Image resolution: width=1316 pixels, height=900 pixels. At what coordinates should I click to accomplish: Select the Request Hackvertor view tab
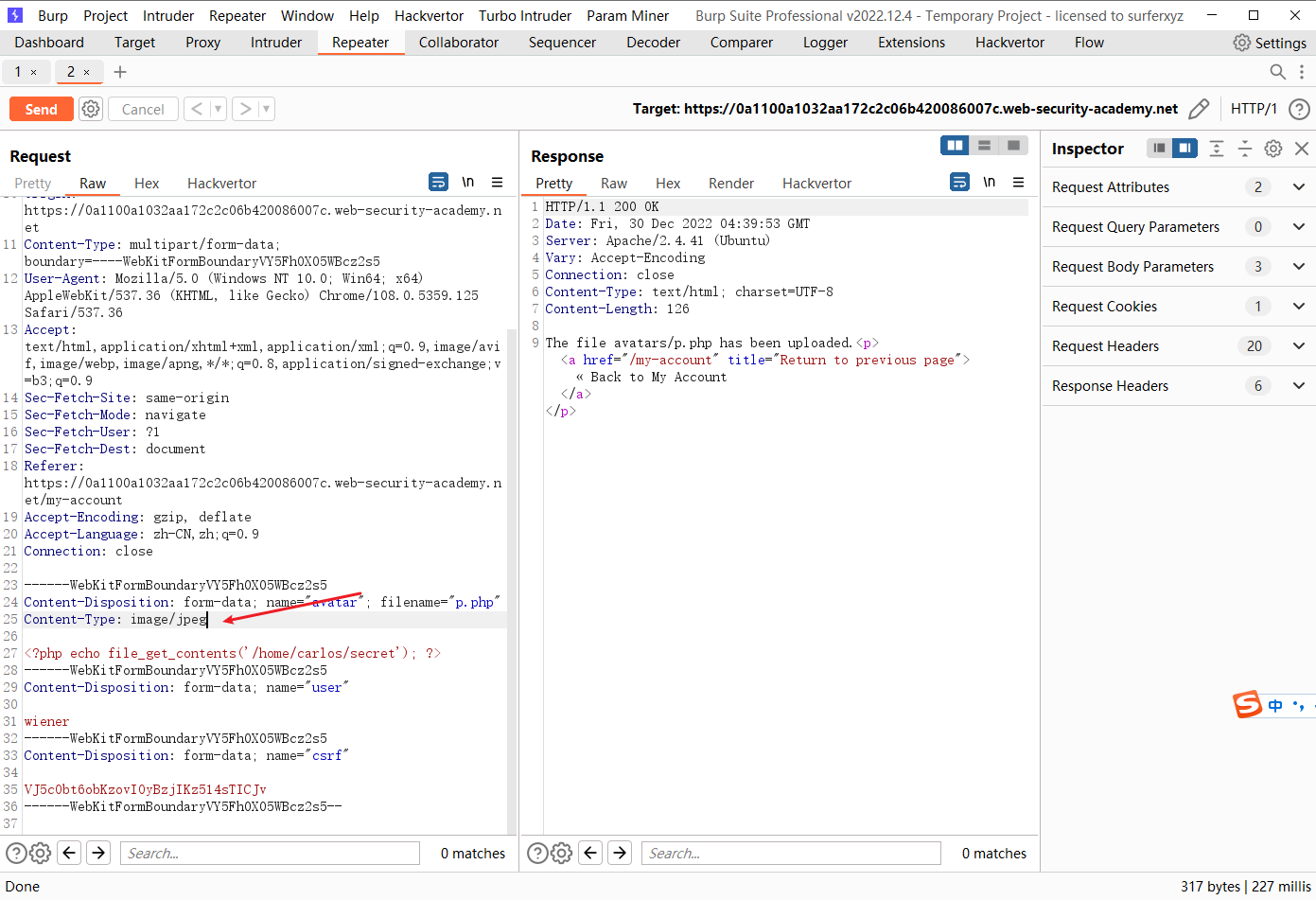[x=221, y=184]
